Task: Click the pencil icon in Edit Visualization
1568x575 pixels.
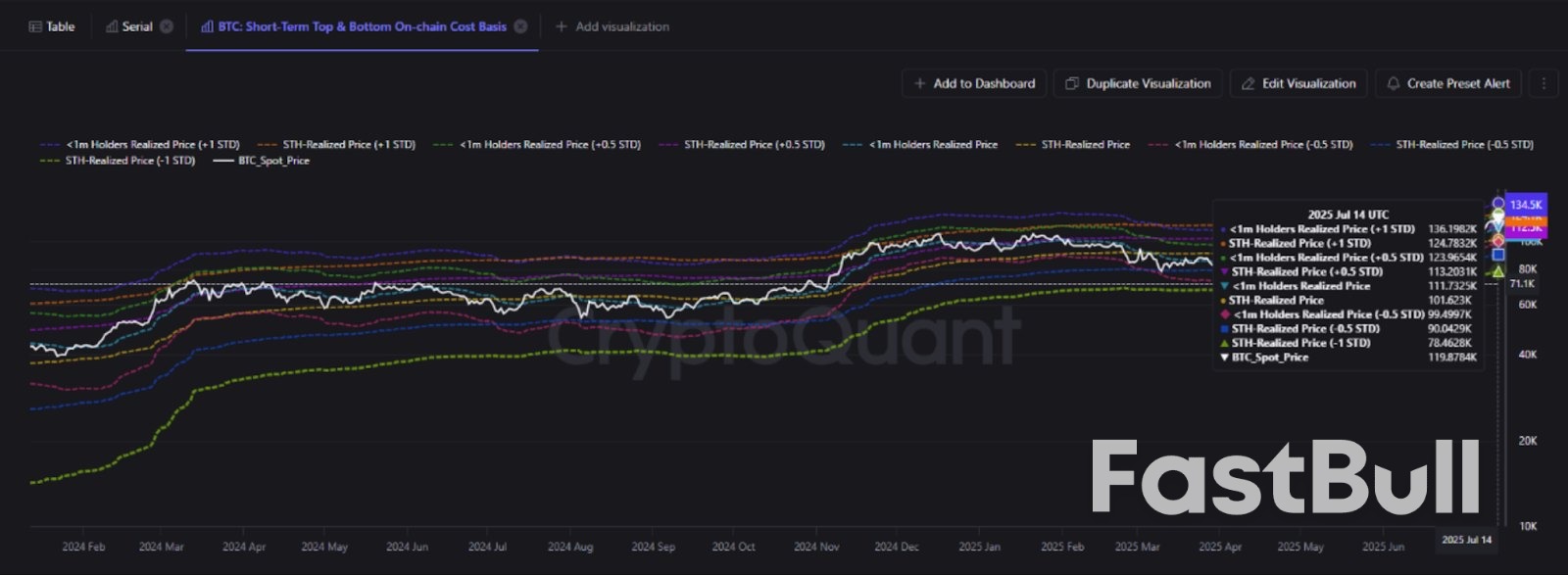Action: (x=1248, y=83)
